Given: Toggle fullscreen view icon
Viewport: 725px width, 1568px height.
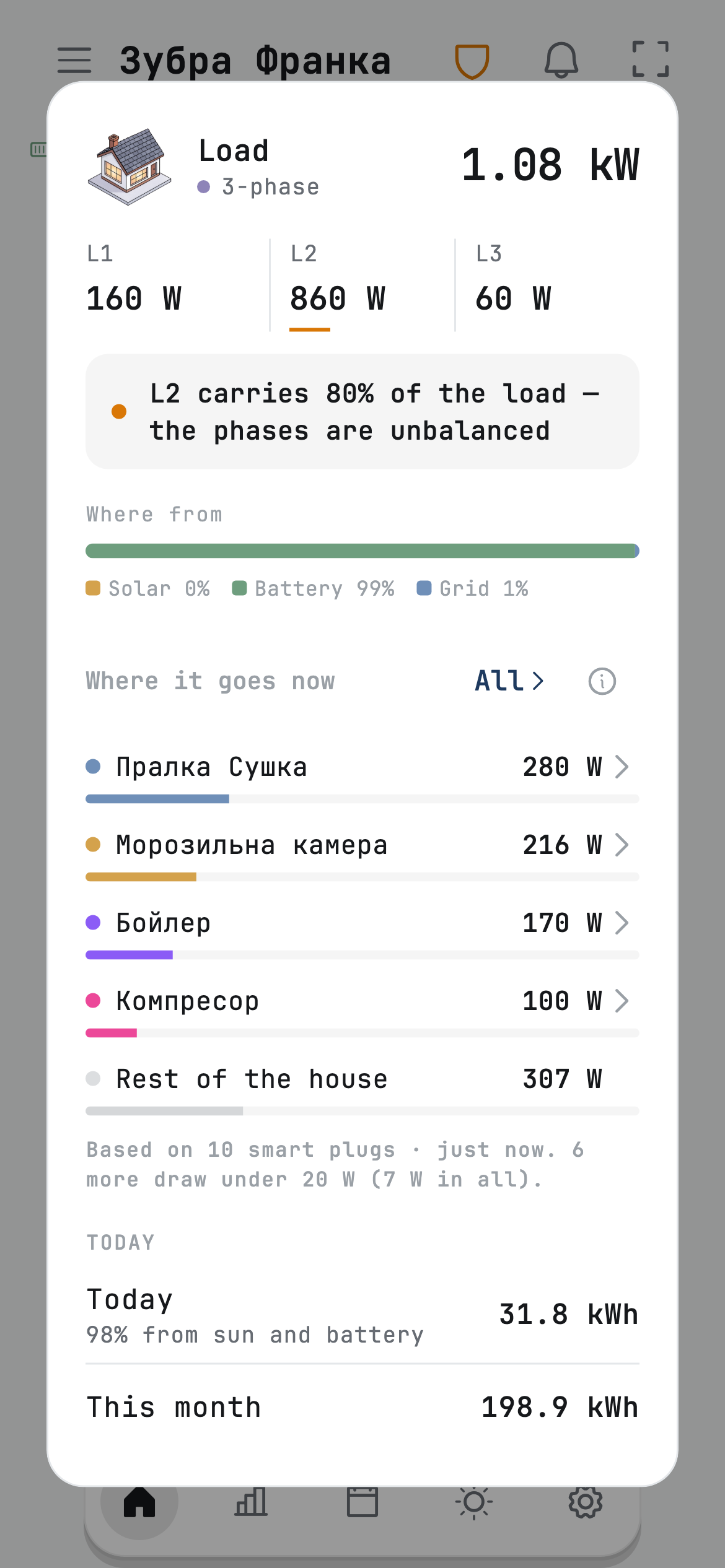Looking at the screenshot, I should [x=651, y=59].
